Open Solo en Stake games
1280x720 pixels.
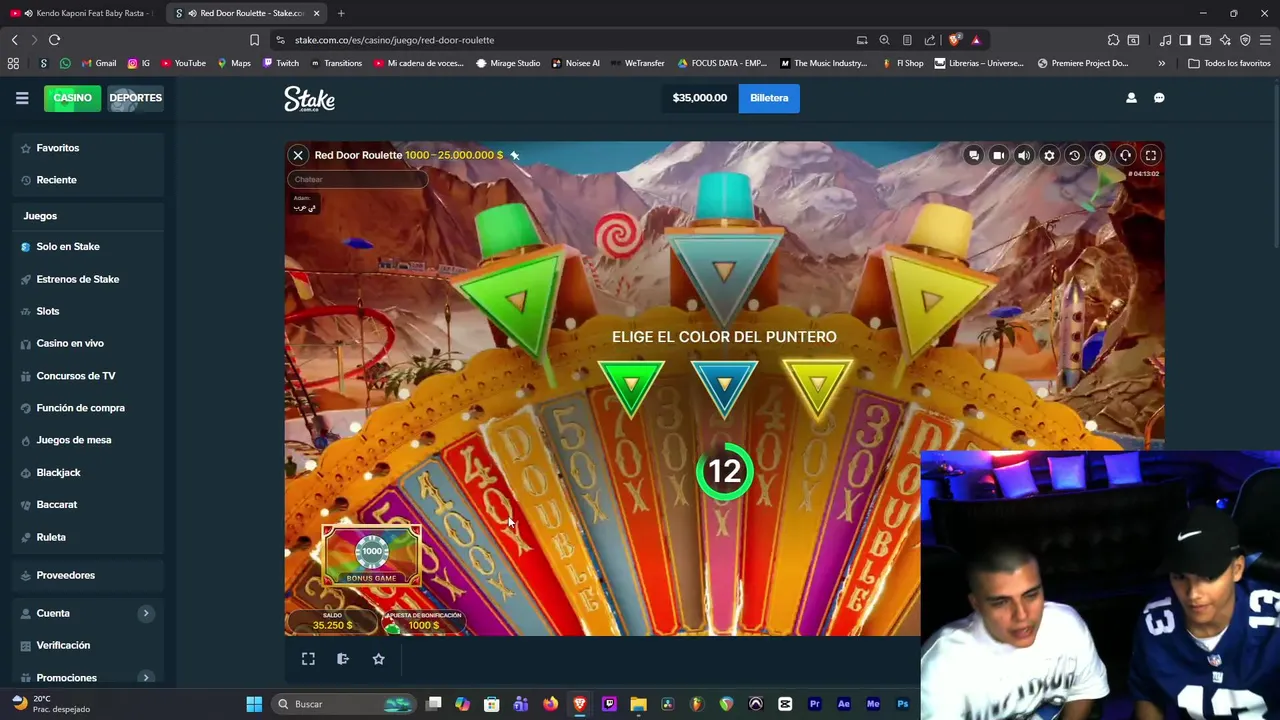(88, 247)
